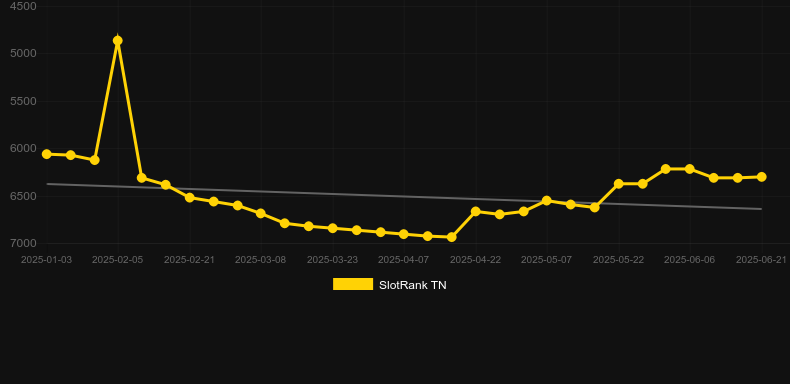Click the data point above 2025-04-22

(476, 211)
